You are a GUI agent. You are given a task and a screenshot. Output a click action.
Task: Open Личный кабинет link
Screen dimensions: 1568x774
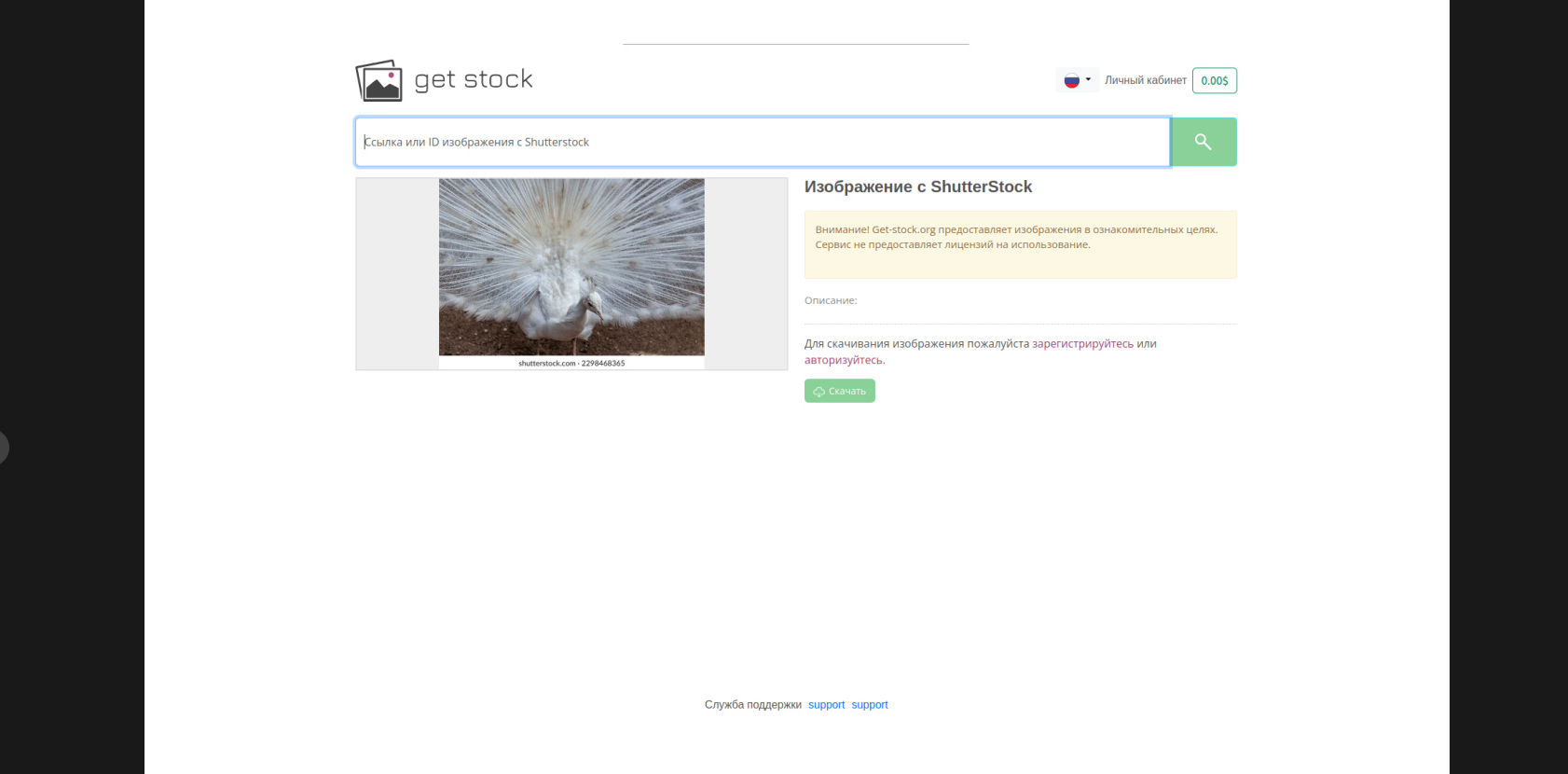click(1146, 80)
